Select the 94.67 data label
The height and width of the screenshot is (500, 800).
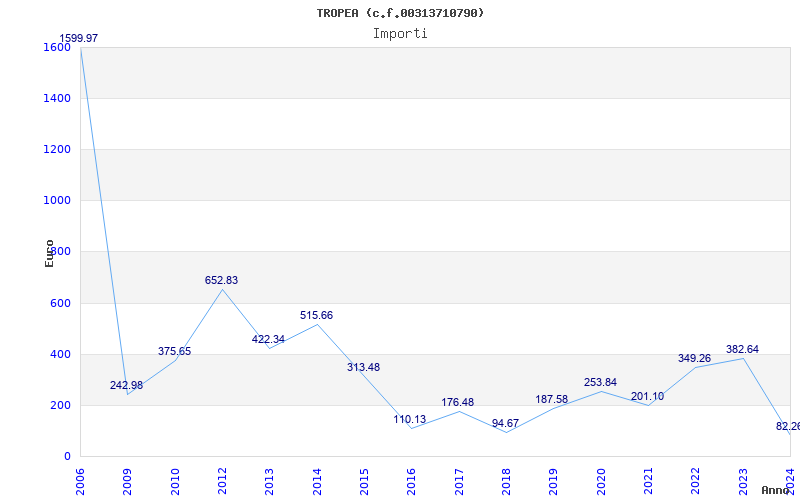click(505, 424)
